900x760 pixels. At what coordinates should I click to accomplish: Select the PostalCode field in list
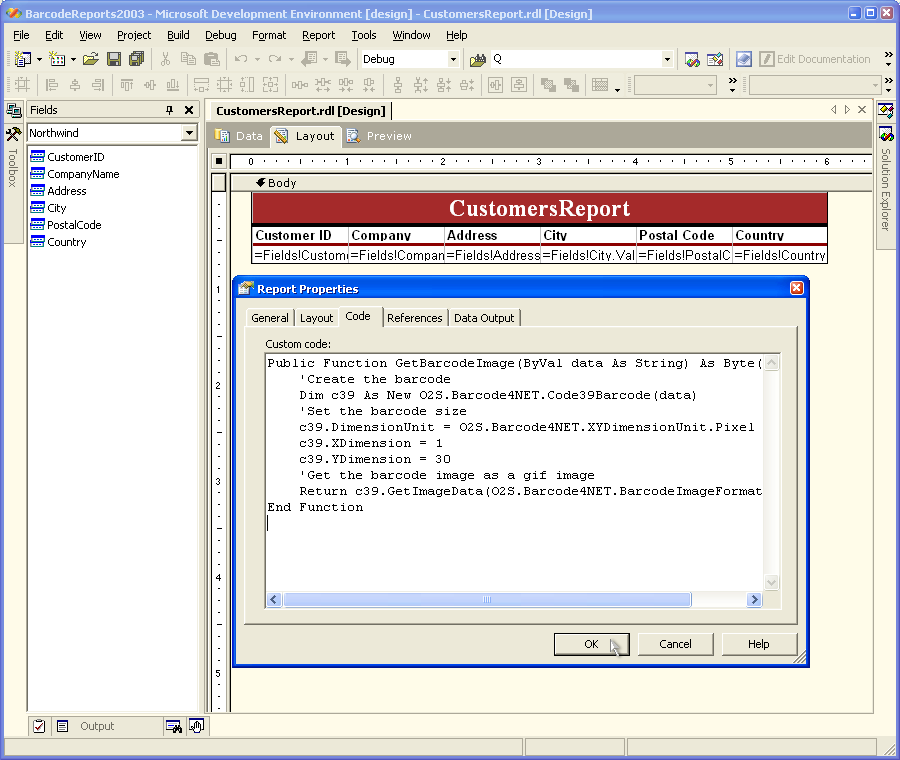(x=74, y=225)
